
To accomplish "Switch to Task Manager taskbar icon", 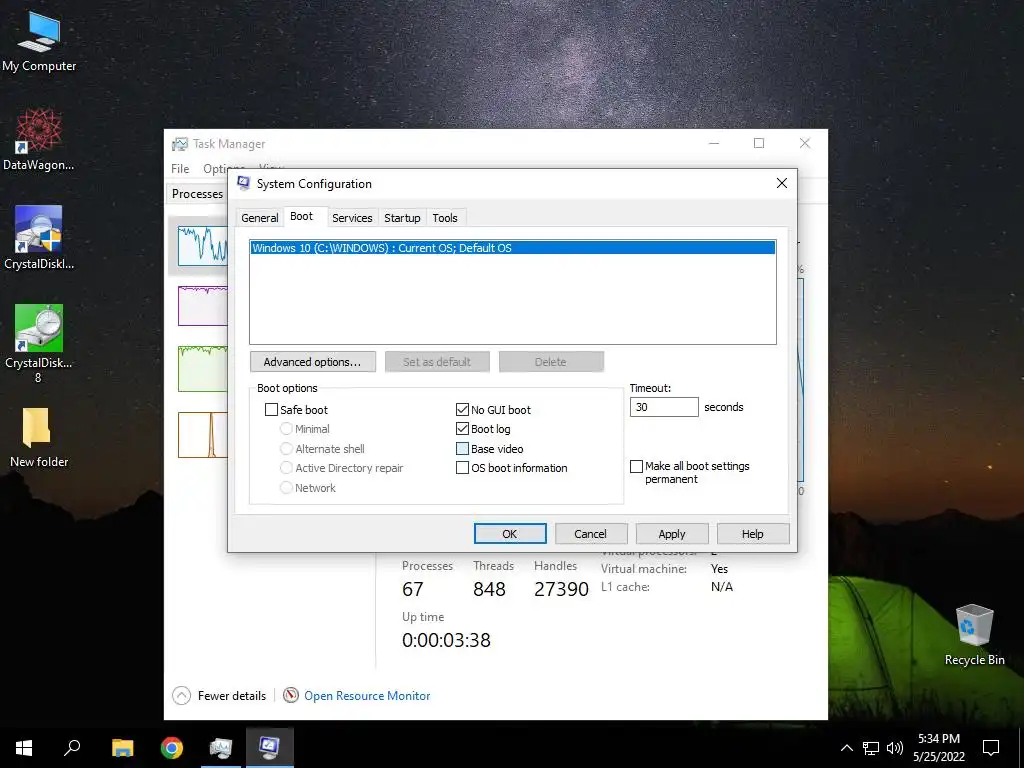I will (x=221, y=748).
